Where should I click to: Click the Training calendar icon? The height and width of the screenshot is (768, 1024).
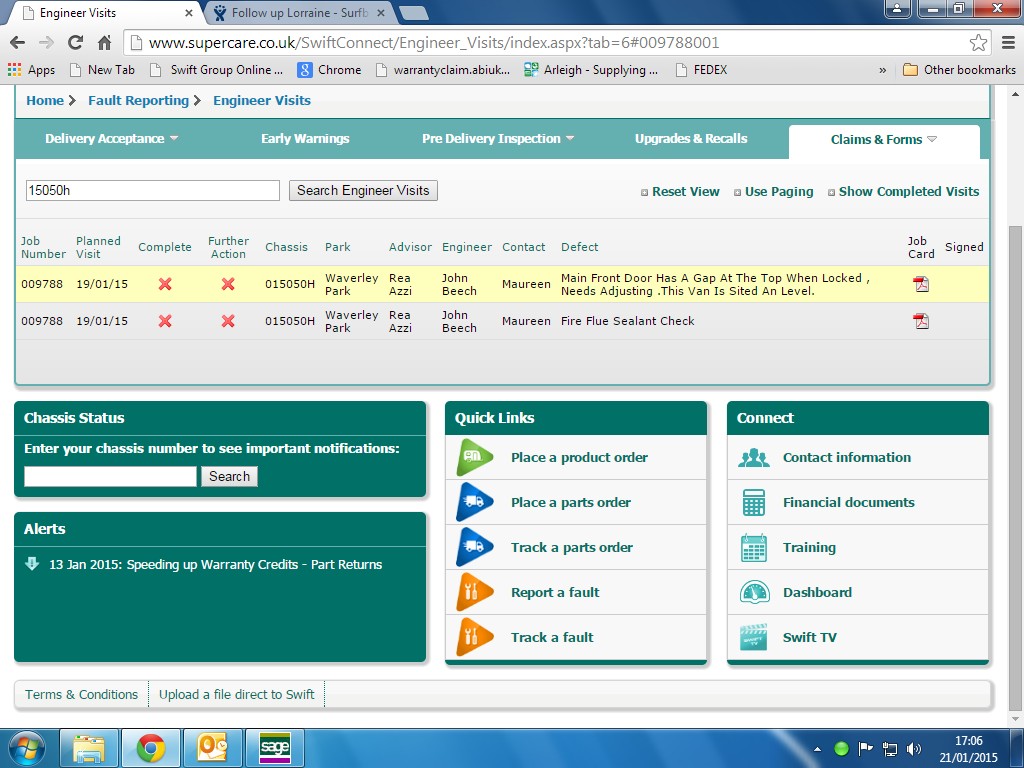754,548
